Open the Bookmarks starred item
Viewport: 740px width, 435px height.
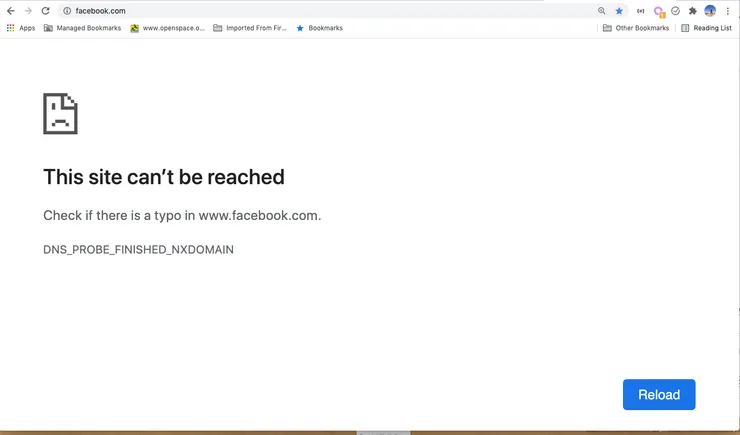click(x=319, y=28)
